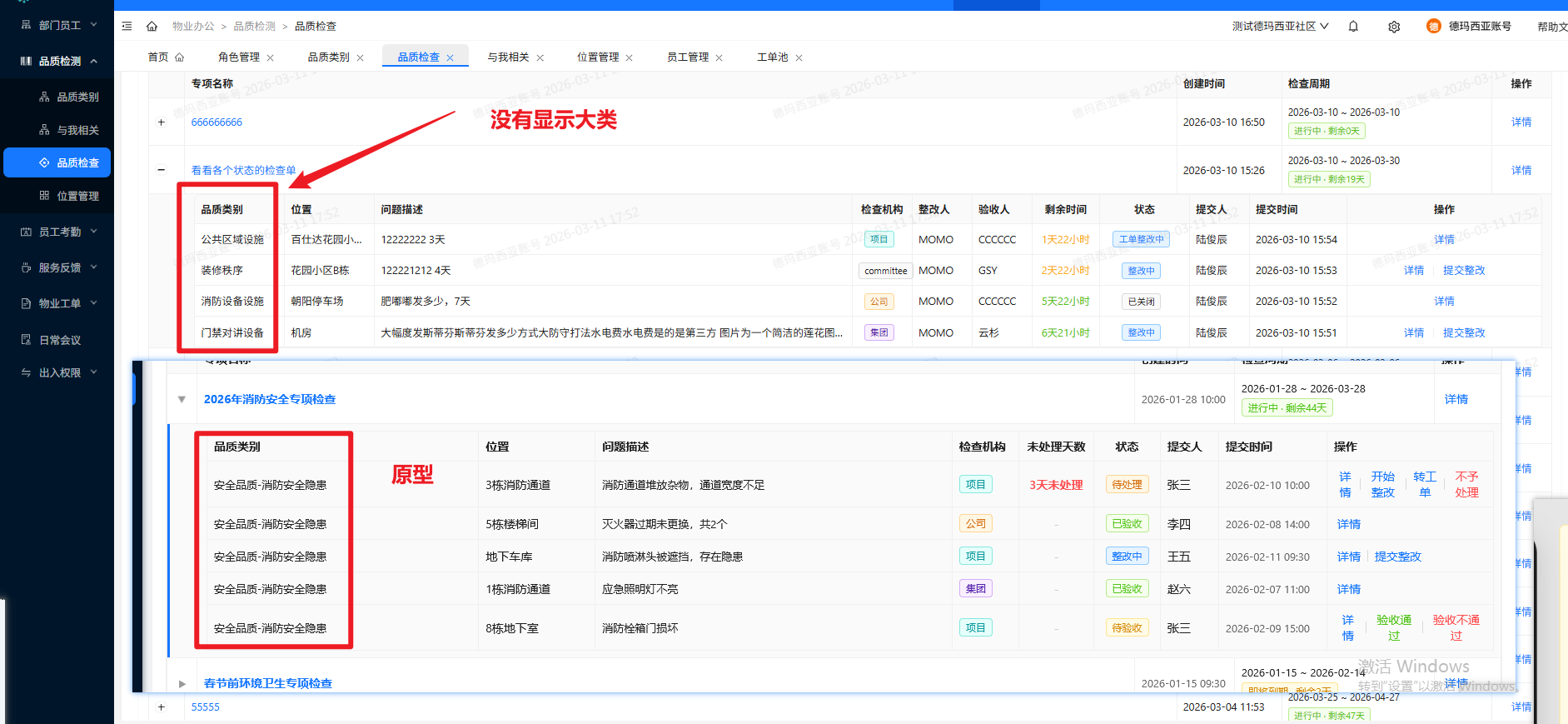Switch to the 员工管理 tab
1568x724 pixels.
(x=688, y=57)
